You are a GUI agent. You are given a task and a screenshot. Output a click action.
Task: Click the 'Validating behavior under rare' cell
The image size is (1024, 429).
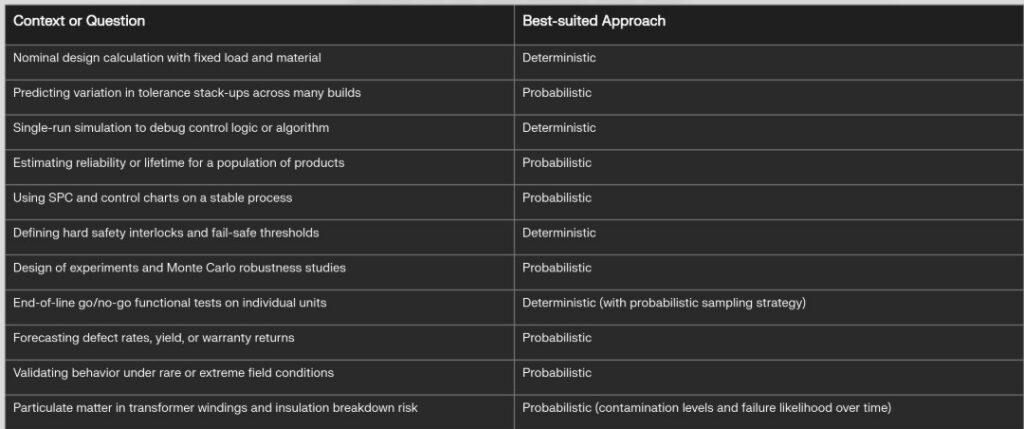point(173,373)
